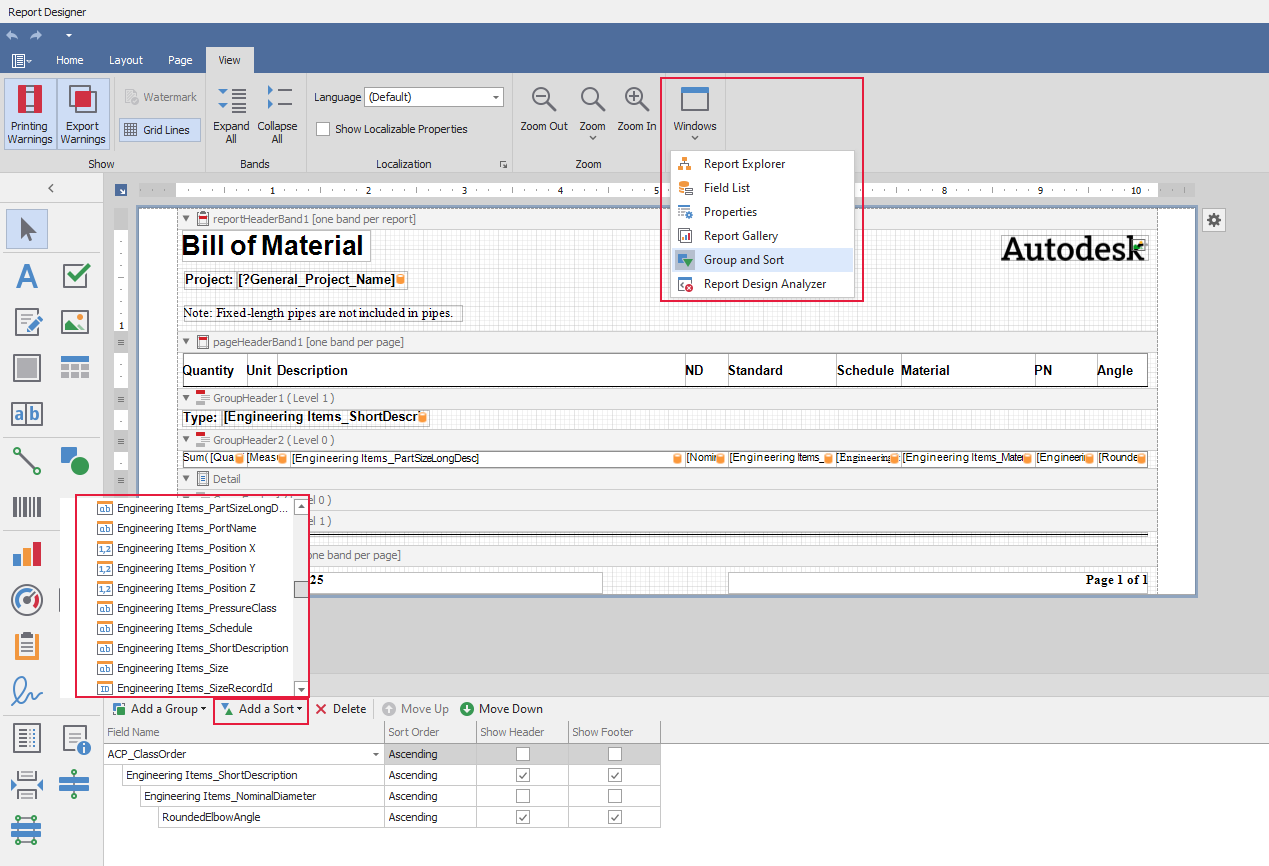Open the Layout ribbon tab

pyautogui.click(x=126, y=60)
